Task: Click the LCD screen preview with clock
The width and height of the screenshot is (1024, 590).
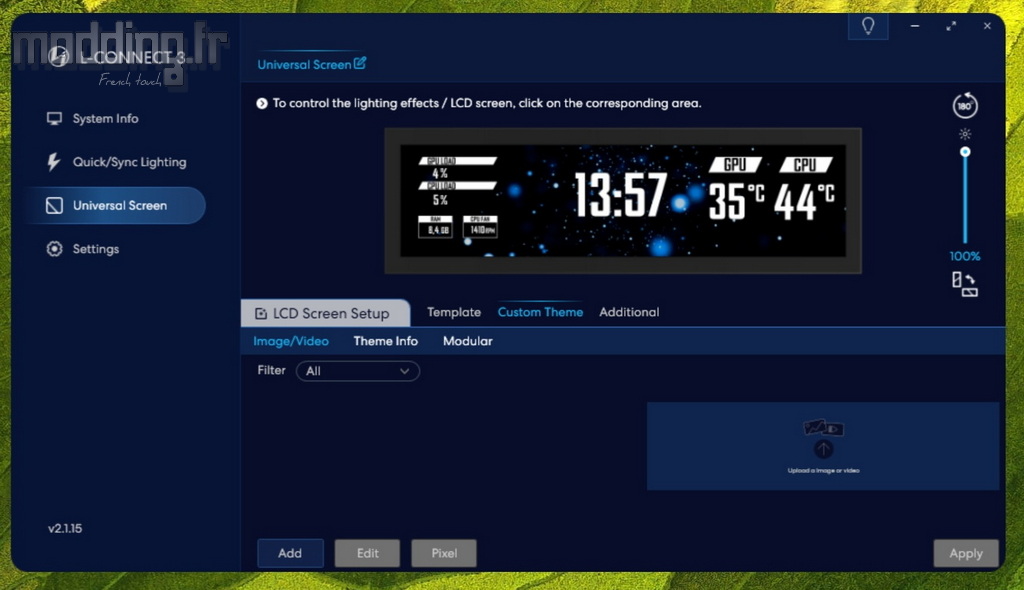Action: [622, 200]
